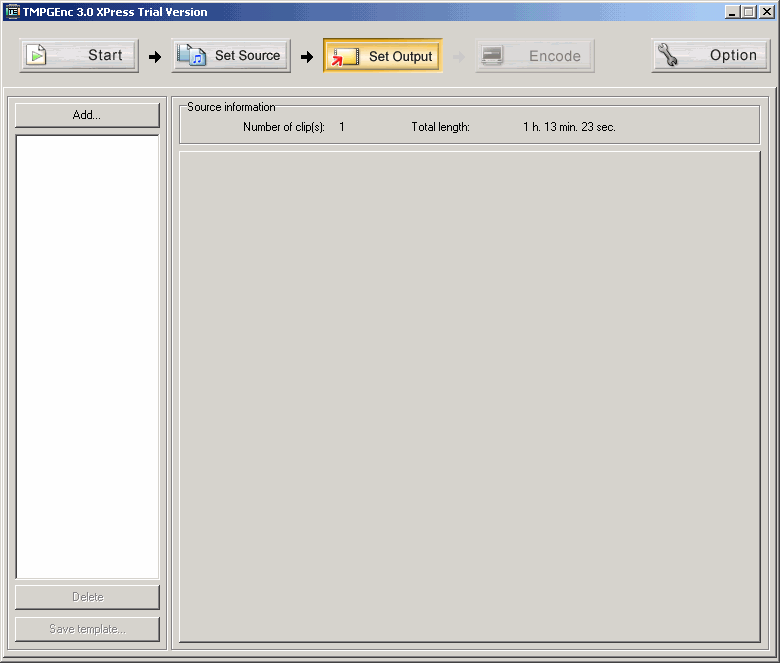Click the Set Source film-and-music icon
The height and width of the screenshot is (663, 780).
tap(191, 55)
